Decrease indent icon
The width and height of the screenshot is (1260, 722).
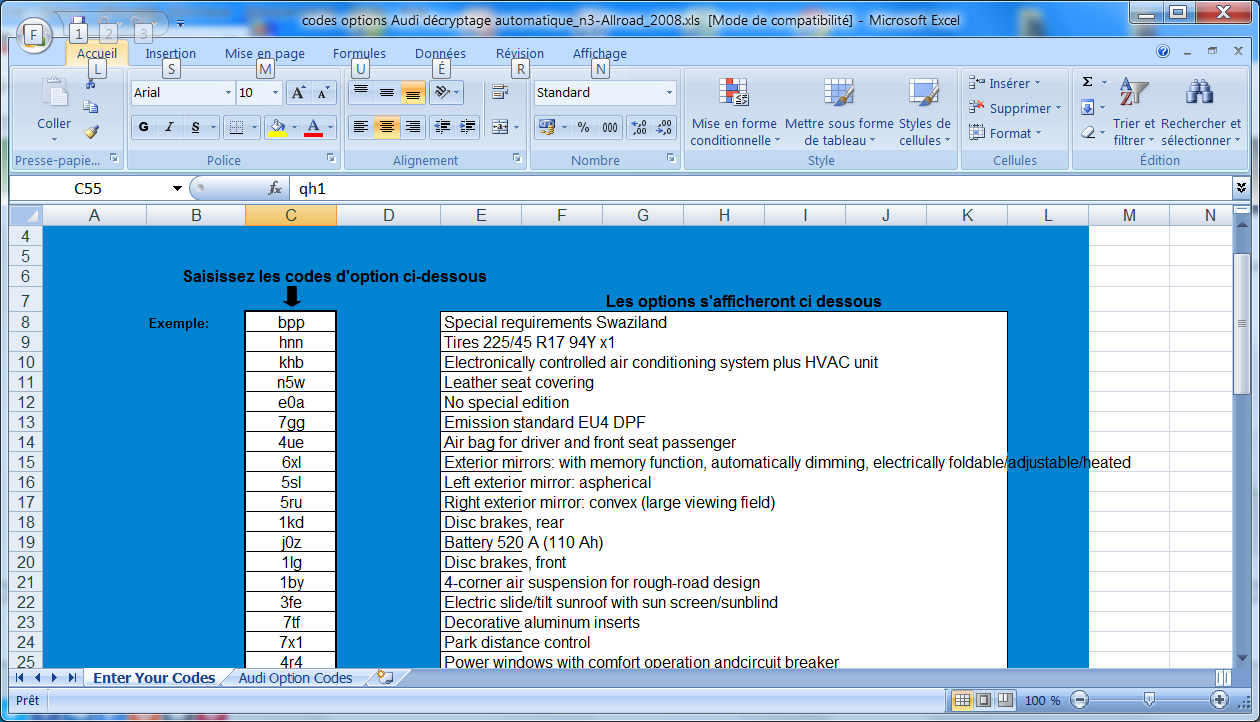pos(441,127)
